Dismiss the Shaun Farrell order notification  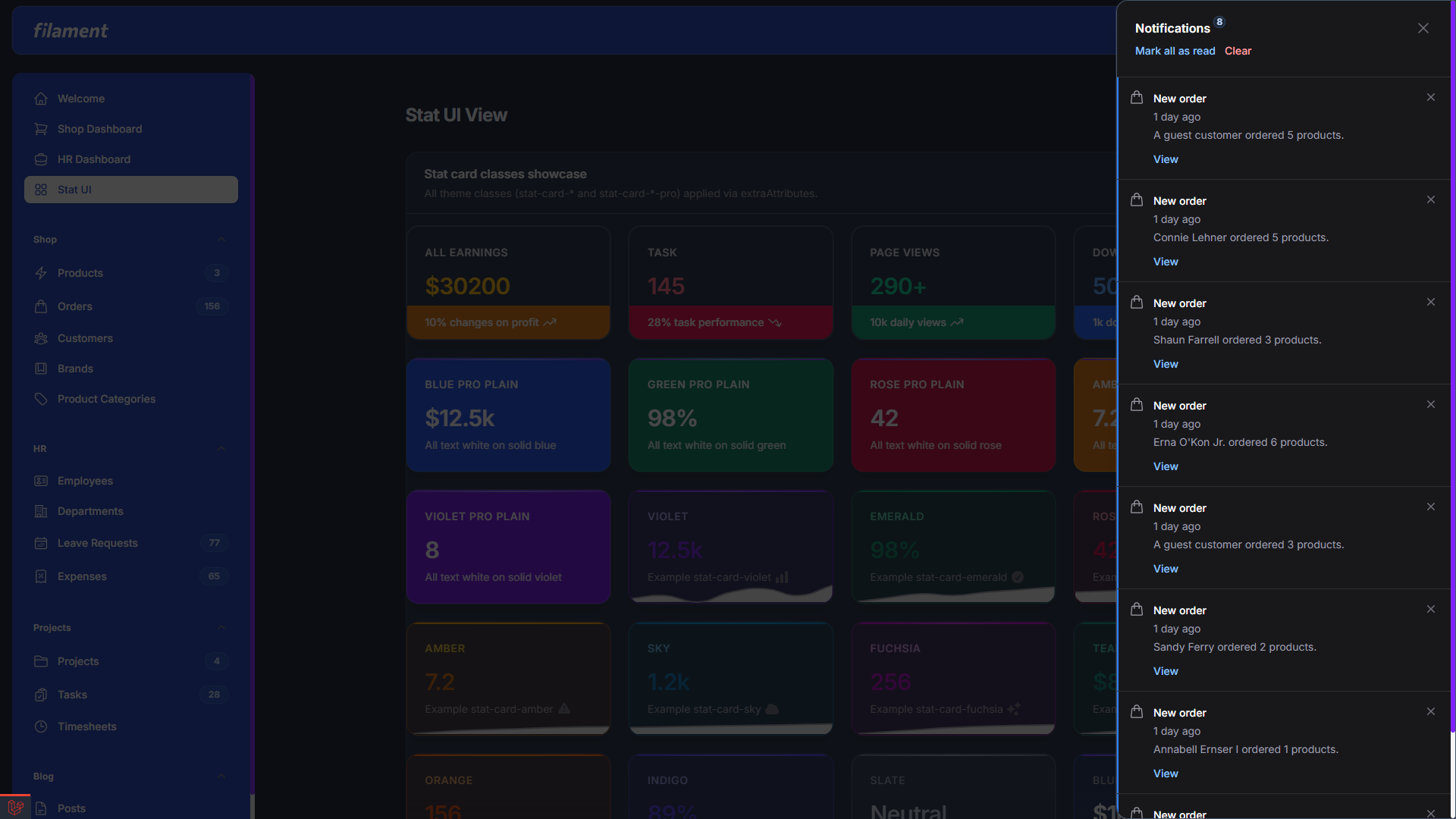(1431, 302)
